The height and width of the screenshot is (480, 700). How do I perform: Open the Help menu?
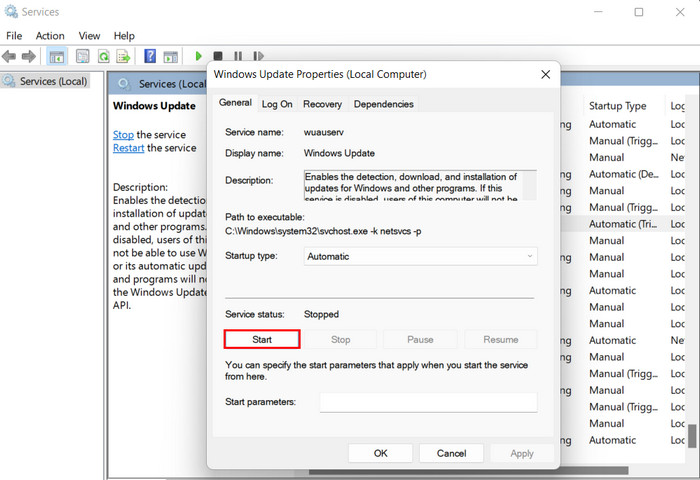pyautogui.click(x=124, y=36)
